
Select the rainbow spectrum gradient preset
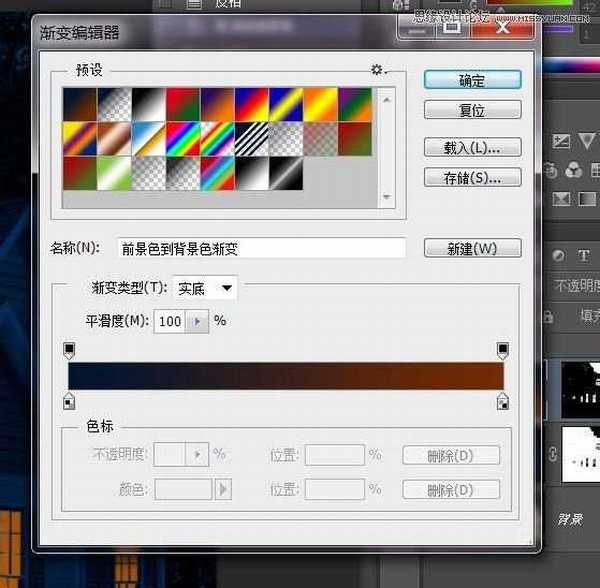(x=181, y=138)
